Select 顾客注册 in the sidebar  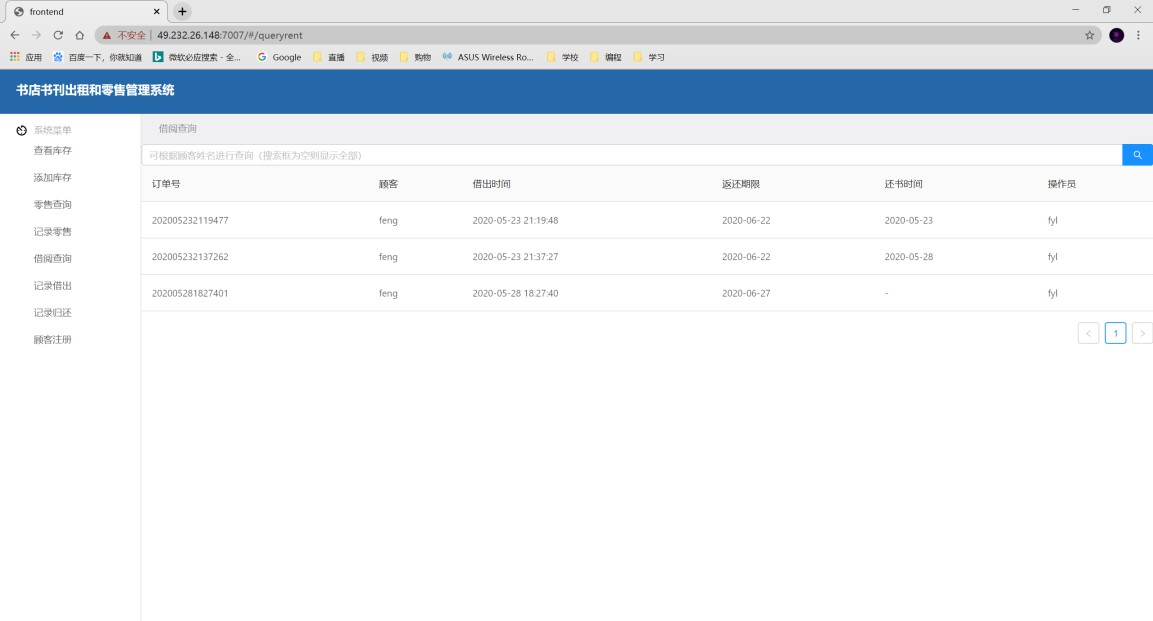coord(52,340)
